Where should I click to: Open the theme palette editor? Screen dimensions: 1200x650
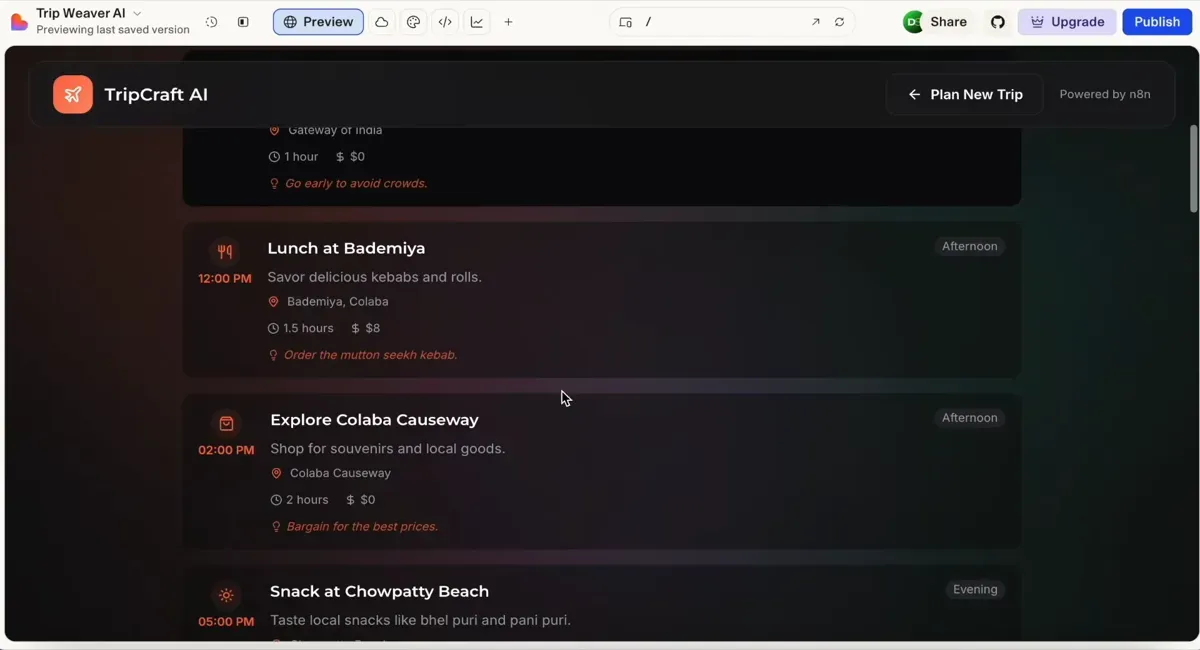tap(413, 21)
